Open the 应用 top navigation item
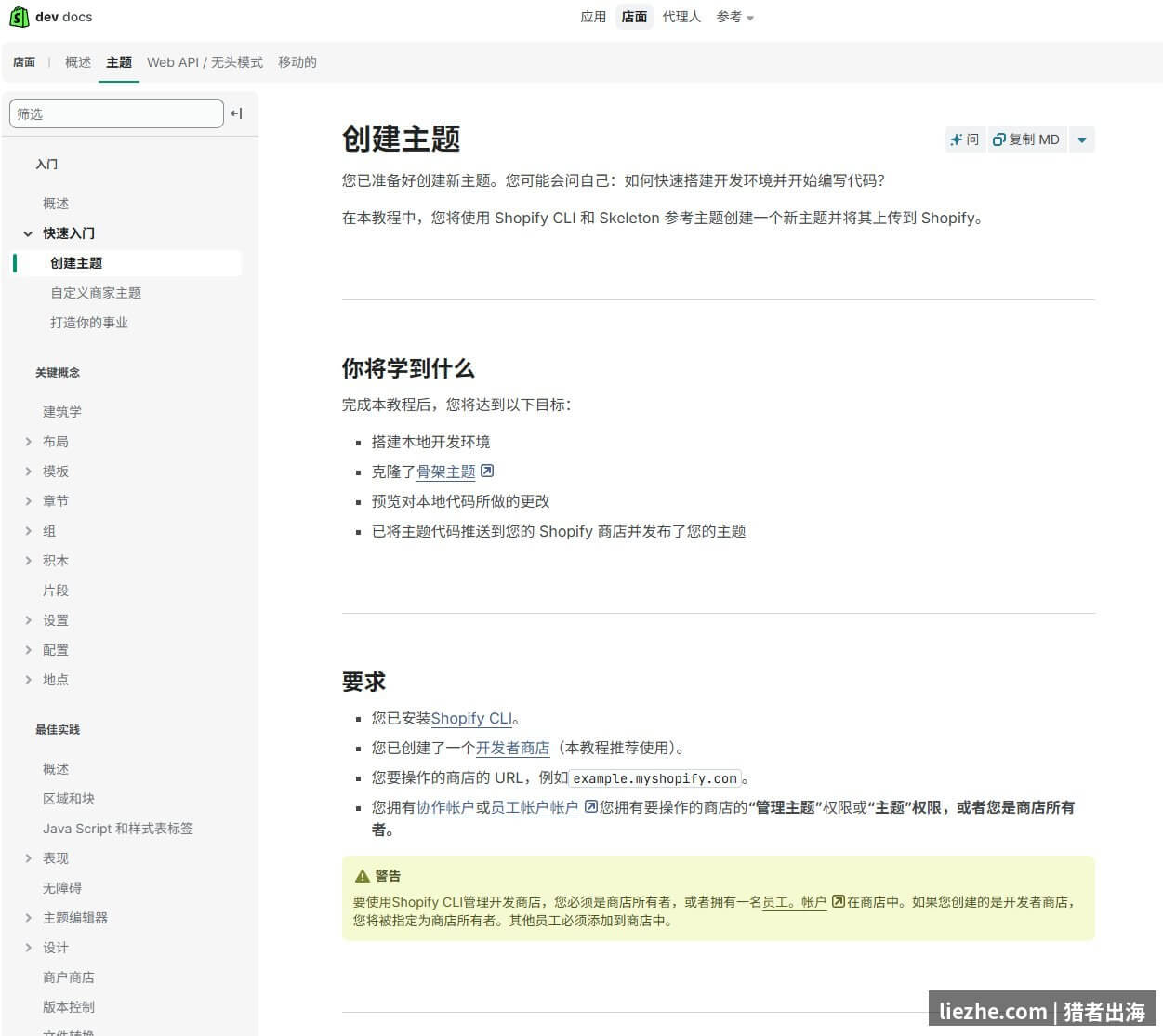Screen dimensions: 1163x1036 click(593, 17)
